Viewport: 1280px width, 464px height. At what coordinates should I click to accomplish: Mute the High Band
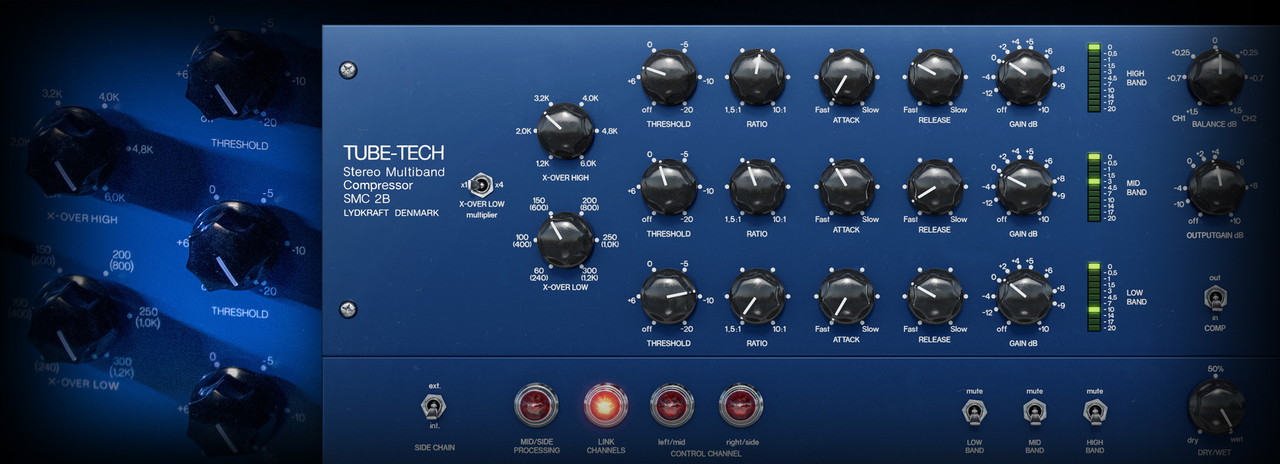click(1093, 411)
